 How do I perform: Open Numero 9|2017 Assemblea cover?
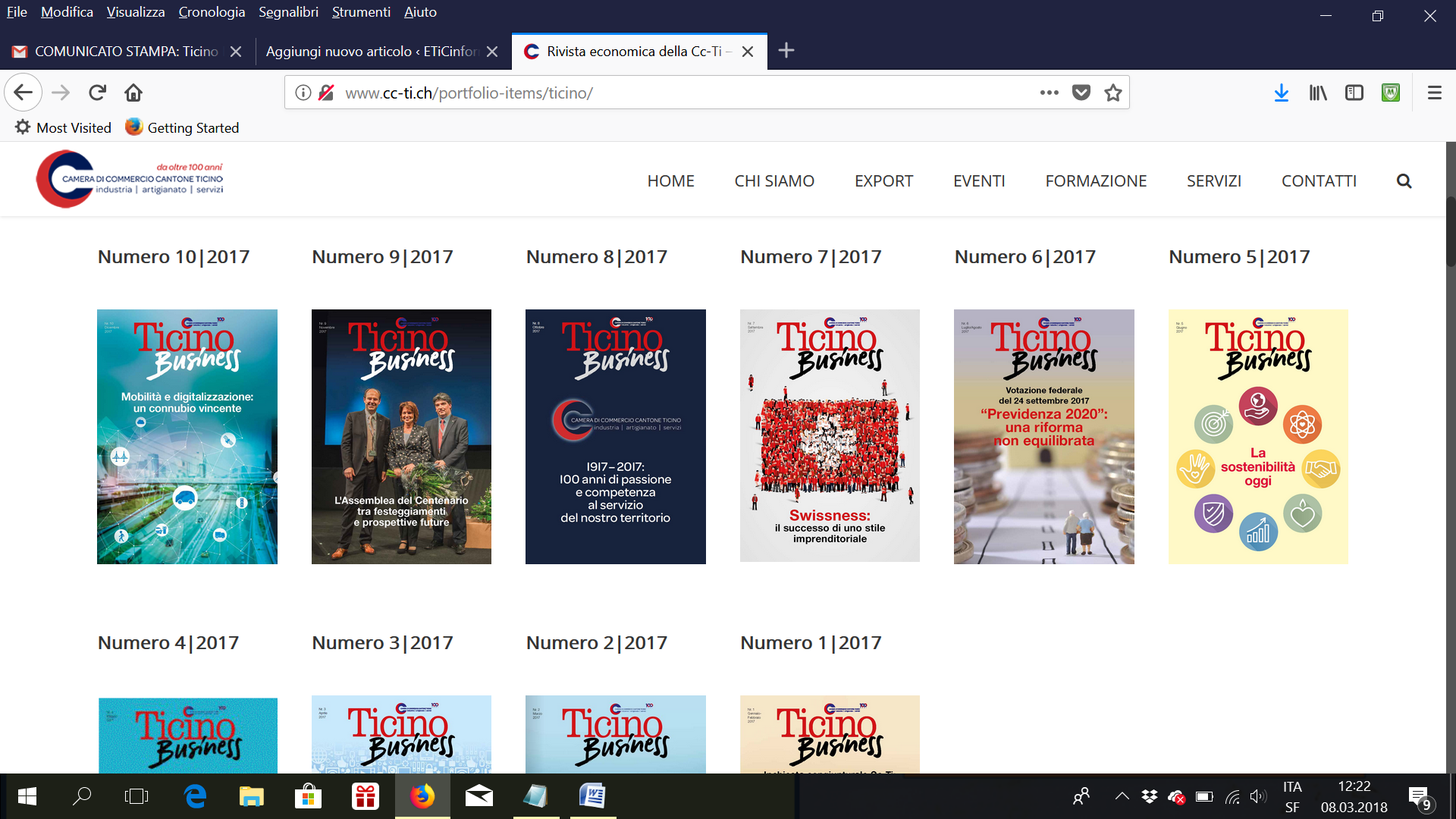(401, 436)
